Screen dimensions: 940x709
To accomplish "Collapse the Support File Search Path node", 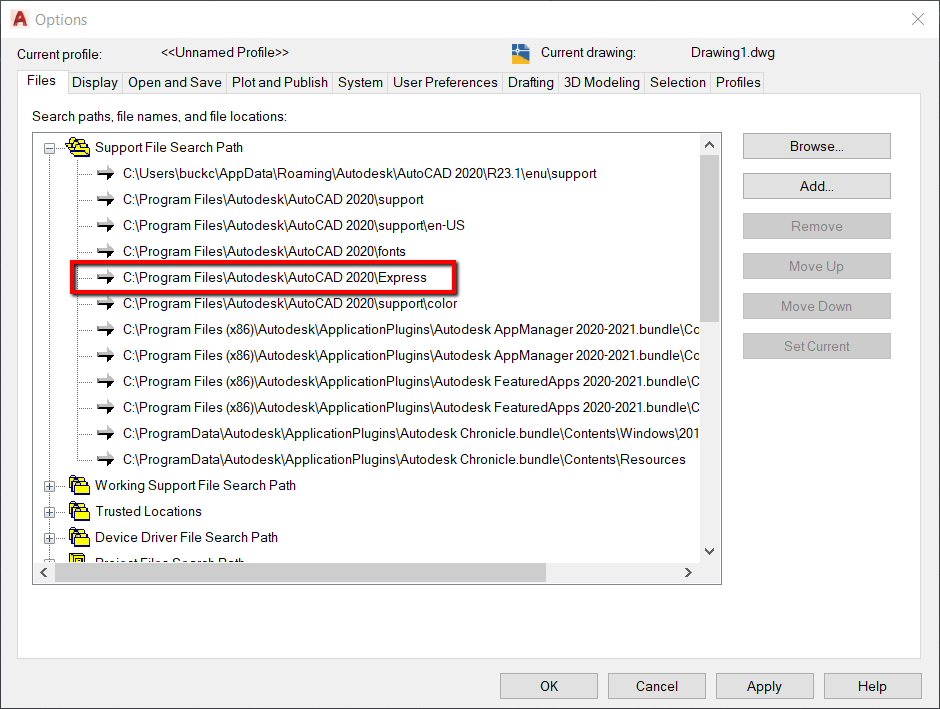I will click(x=49, y=148).
